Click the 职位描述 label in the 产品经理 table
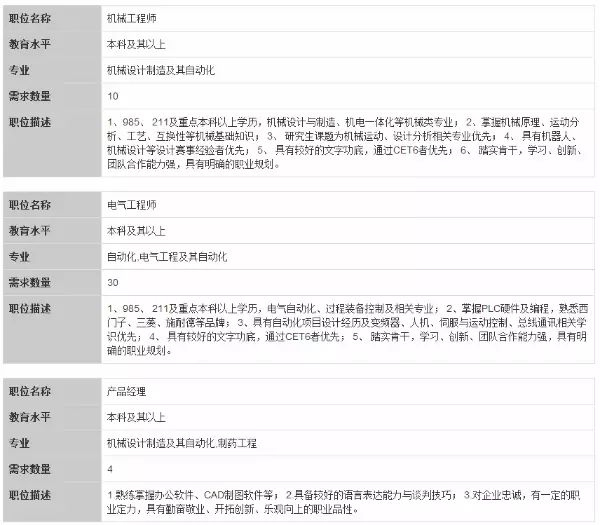This screenshot has width=600, height=525. (29, 495)
